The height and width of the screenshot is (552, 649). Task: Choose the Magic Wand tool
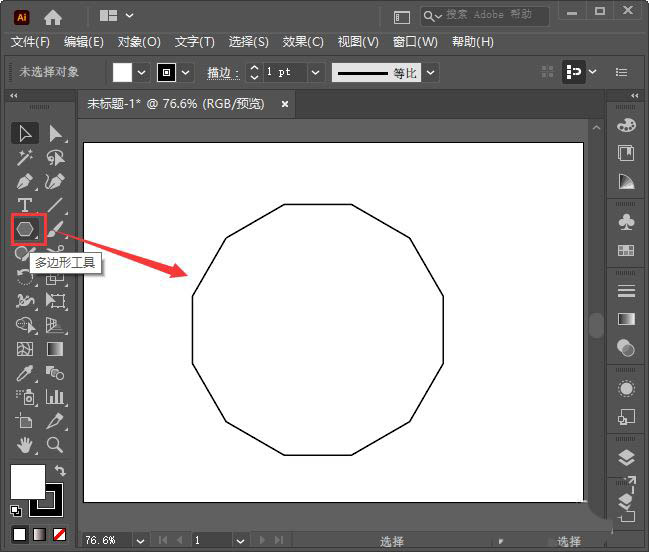coord(25,158)
